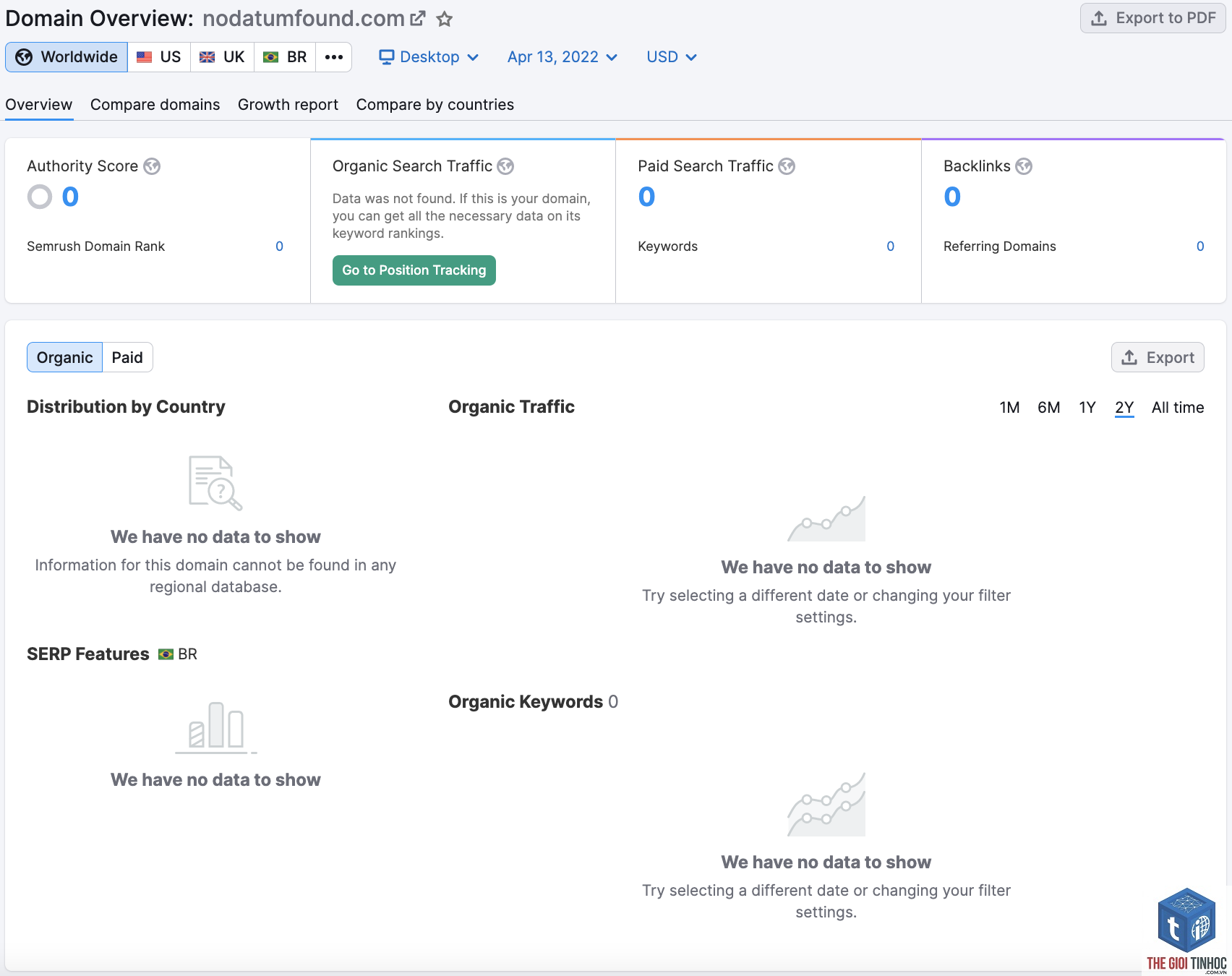
Task: Set Organic Traffic range to 2Y
Action: coord(1124,408)
